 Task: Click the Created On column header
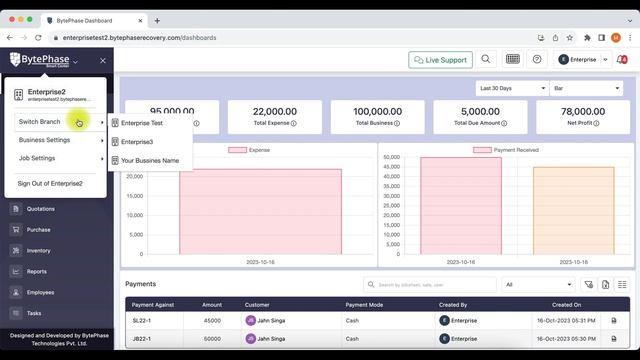[x=566, y=305]
